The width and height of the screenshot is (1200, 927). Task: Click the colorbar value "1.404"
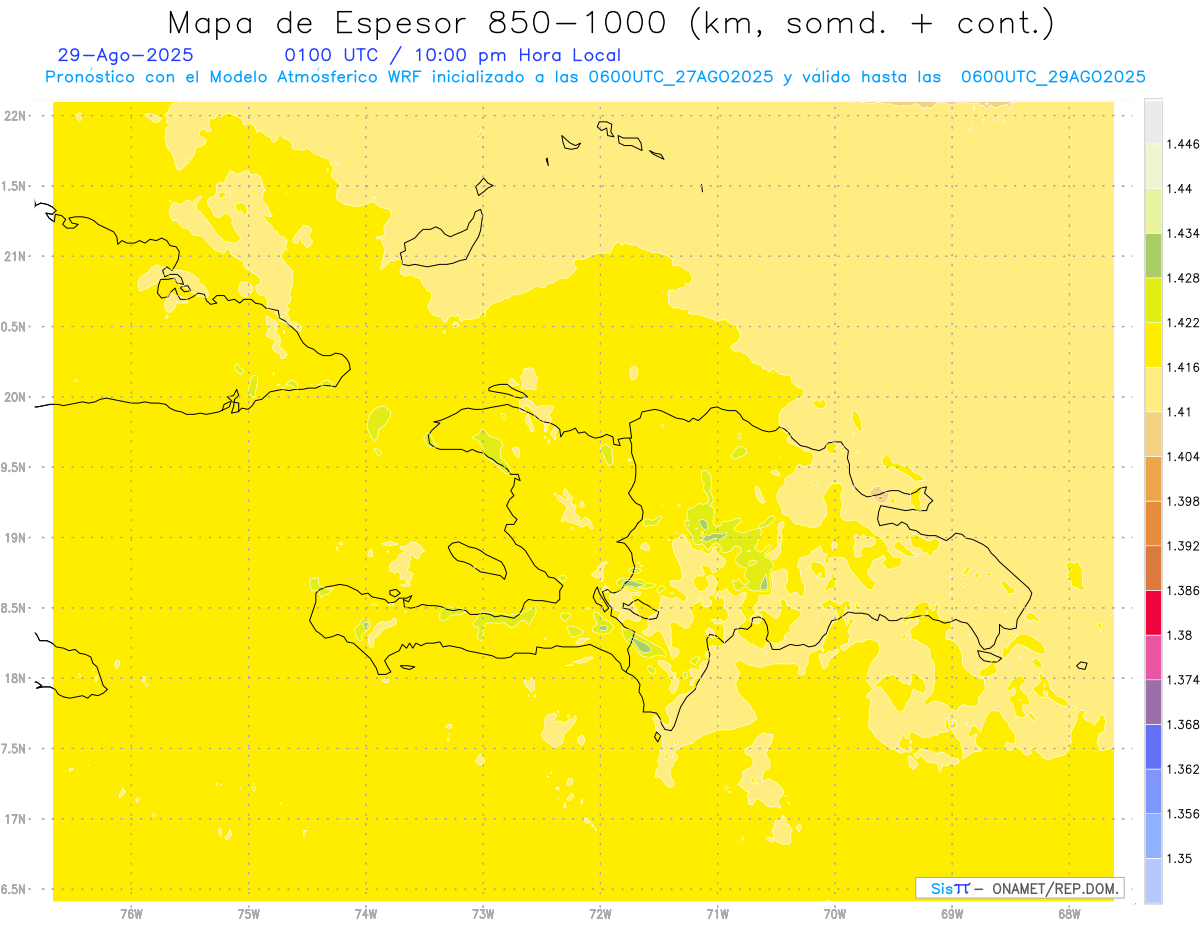(x=1184, y=457)
